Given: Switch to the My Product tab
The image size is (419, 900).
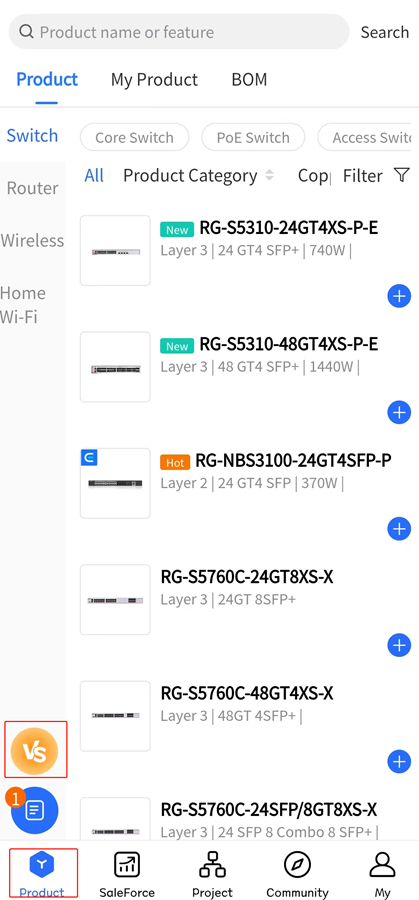Looking at the screenshot, I should [154, 79].
